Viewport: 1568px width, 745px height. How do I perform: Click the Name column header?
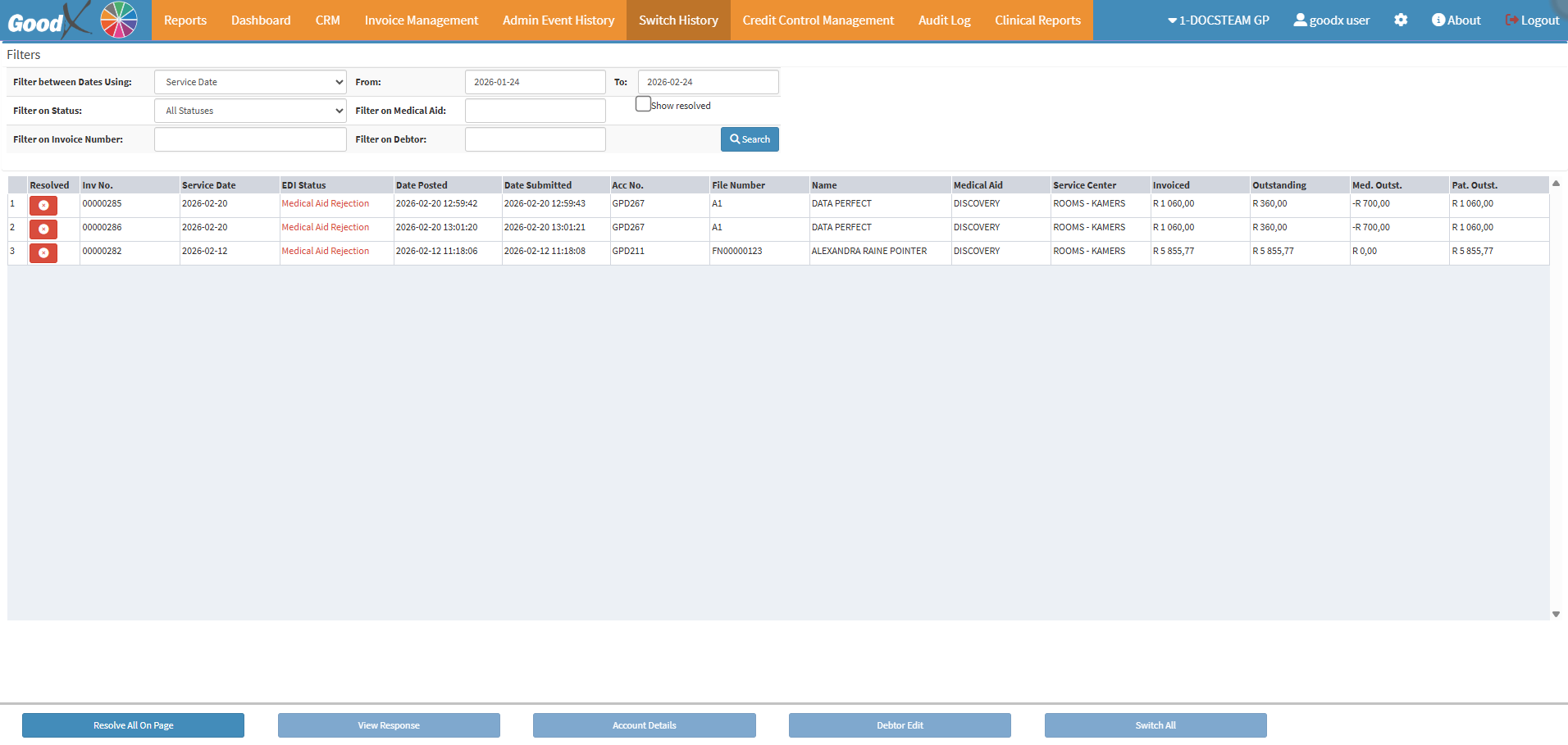881,185
